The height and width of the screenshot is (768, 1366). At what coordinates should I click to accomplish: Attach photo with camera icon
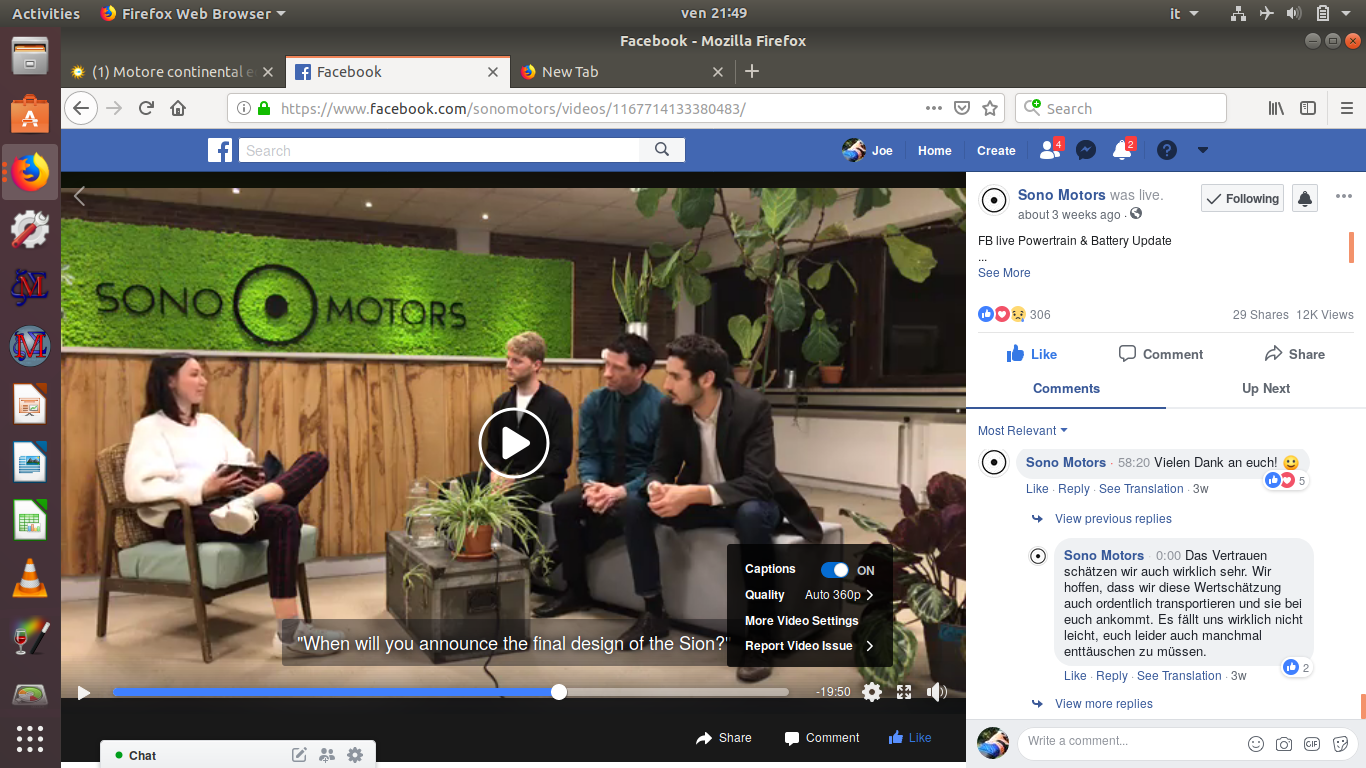[x=1284, y=744]
